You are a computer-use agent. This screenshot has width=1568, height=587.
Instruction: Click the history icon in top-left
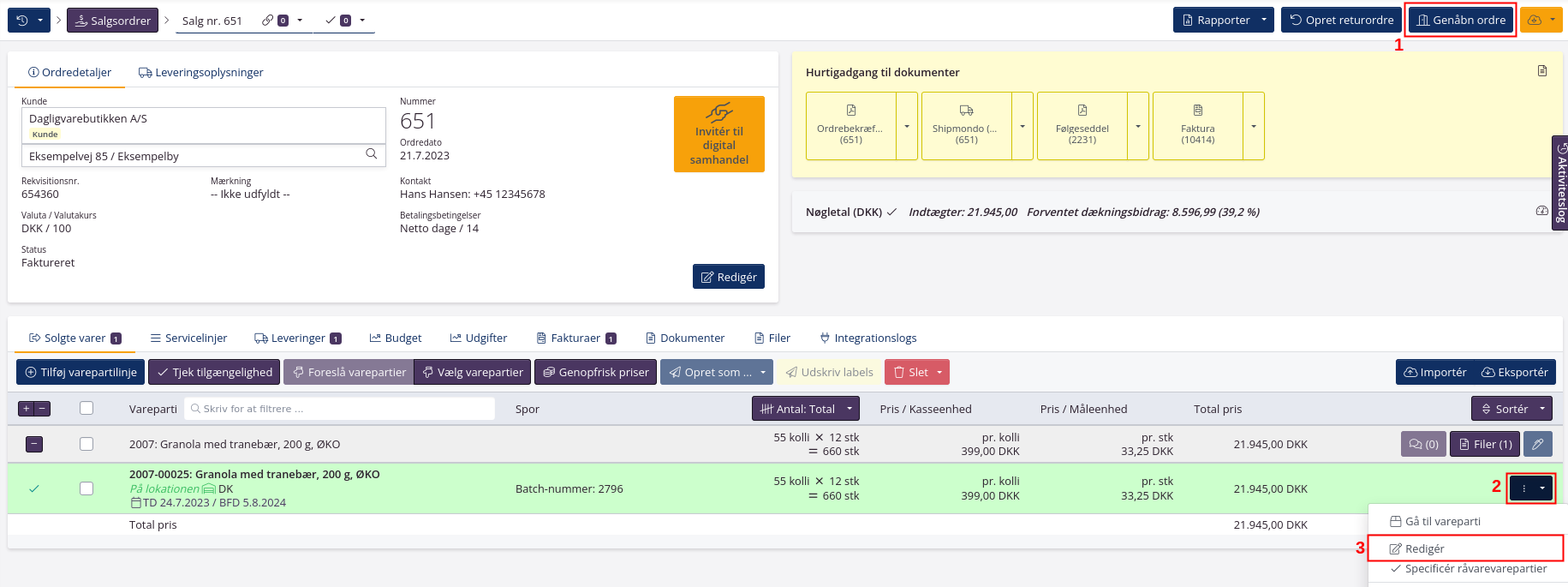(x=22, y=21)
